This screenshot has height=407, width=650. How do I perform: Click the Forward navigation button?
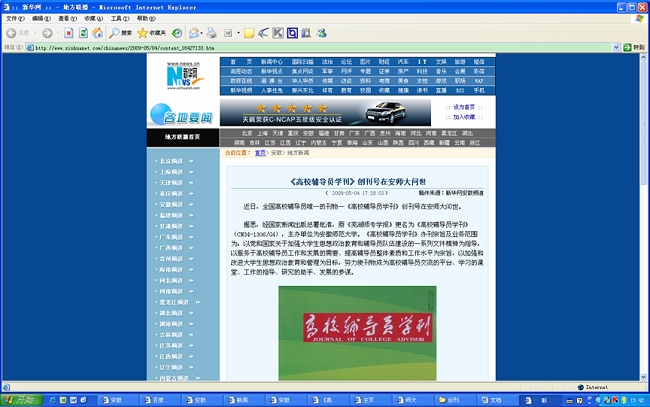(x=47, y=33)
